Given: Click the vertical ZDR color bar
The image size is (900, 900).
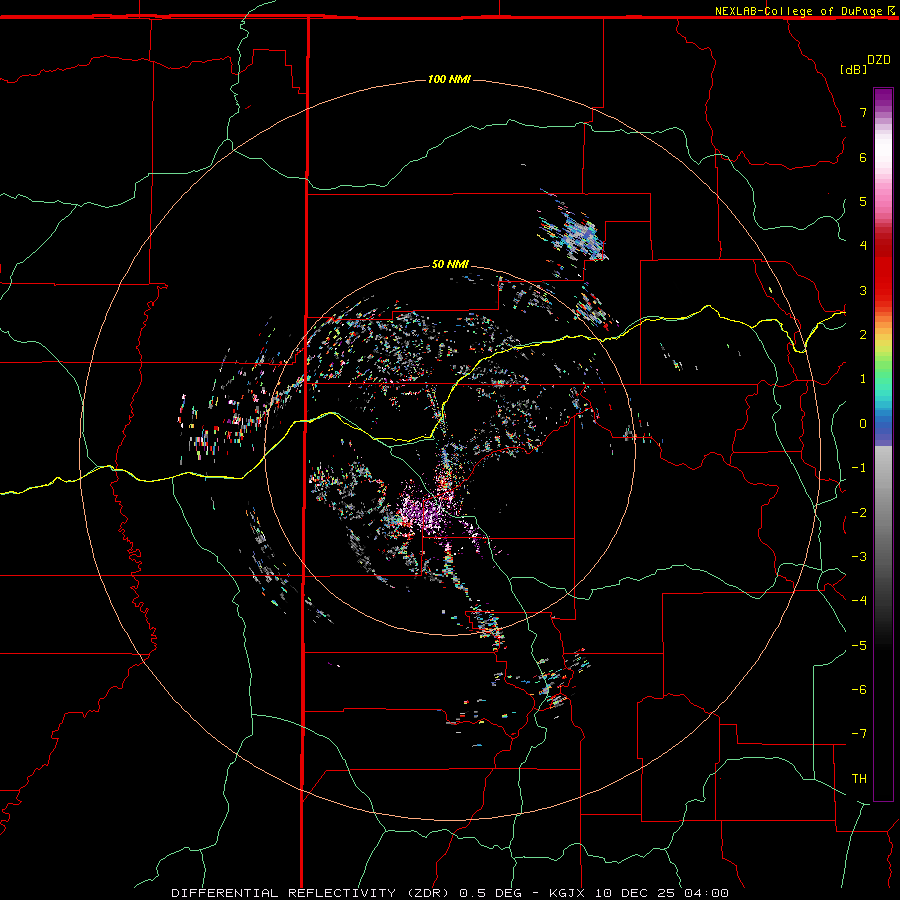Looking at the screenshot, I should (883, 444).
